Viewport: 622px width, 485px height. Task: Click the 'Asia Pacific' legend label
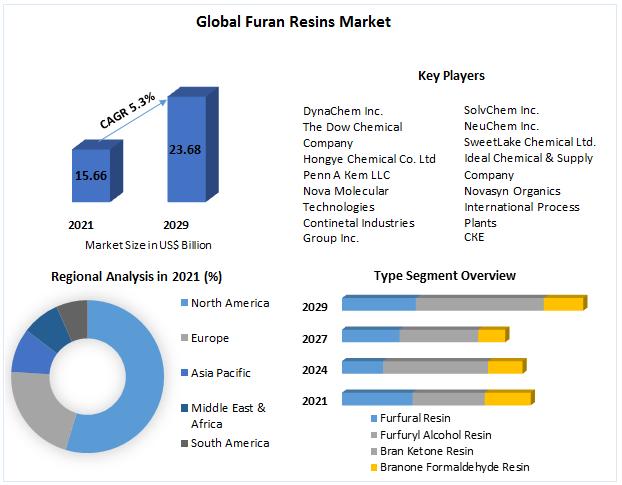[221, 373]
